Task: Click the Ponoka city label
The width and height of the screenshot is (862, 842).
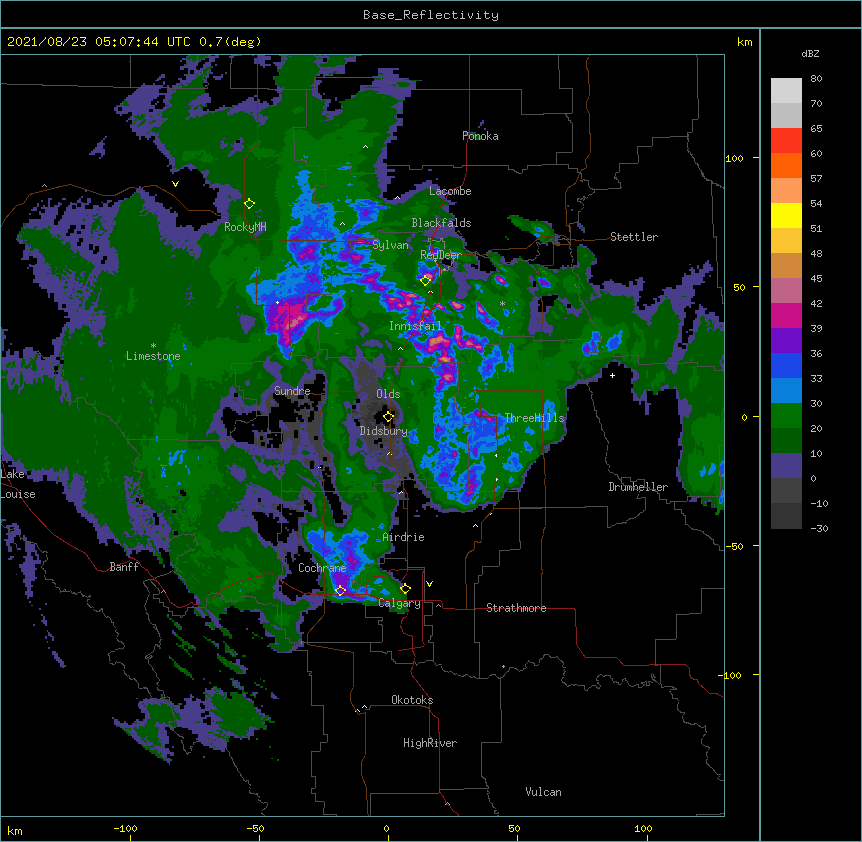Action: pyautogui.click(x=480, y=136)
